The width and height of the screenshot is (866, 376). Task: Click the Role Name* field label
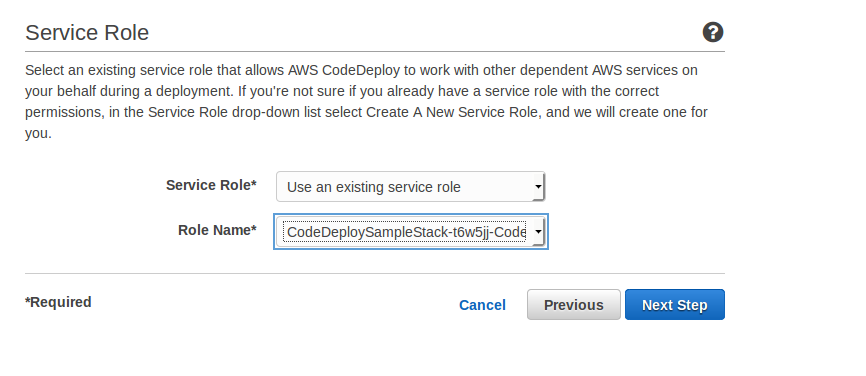[x=217, y=230]
